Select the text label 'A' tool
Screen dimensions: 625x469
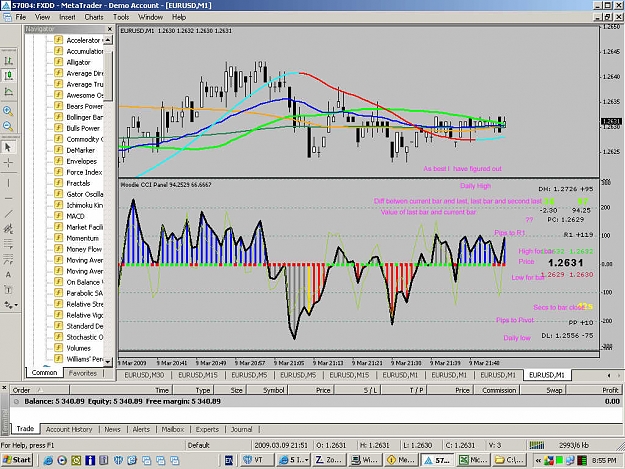coord(8,275)
